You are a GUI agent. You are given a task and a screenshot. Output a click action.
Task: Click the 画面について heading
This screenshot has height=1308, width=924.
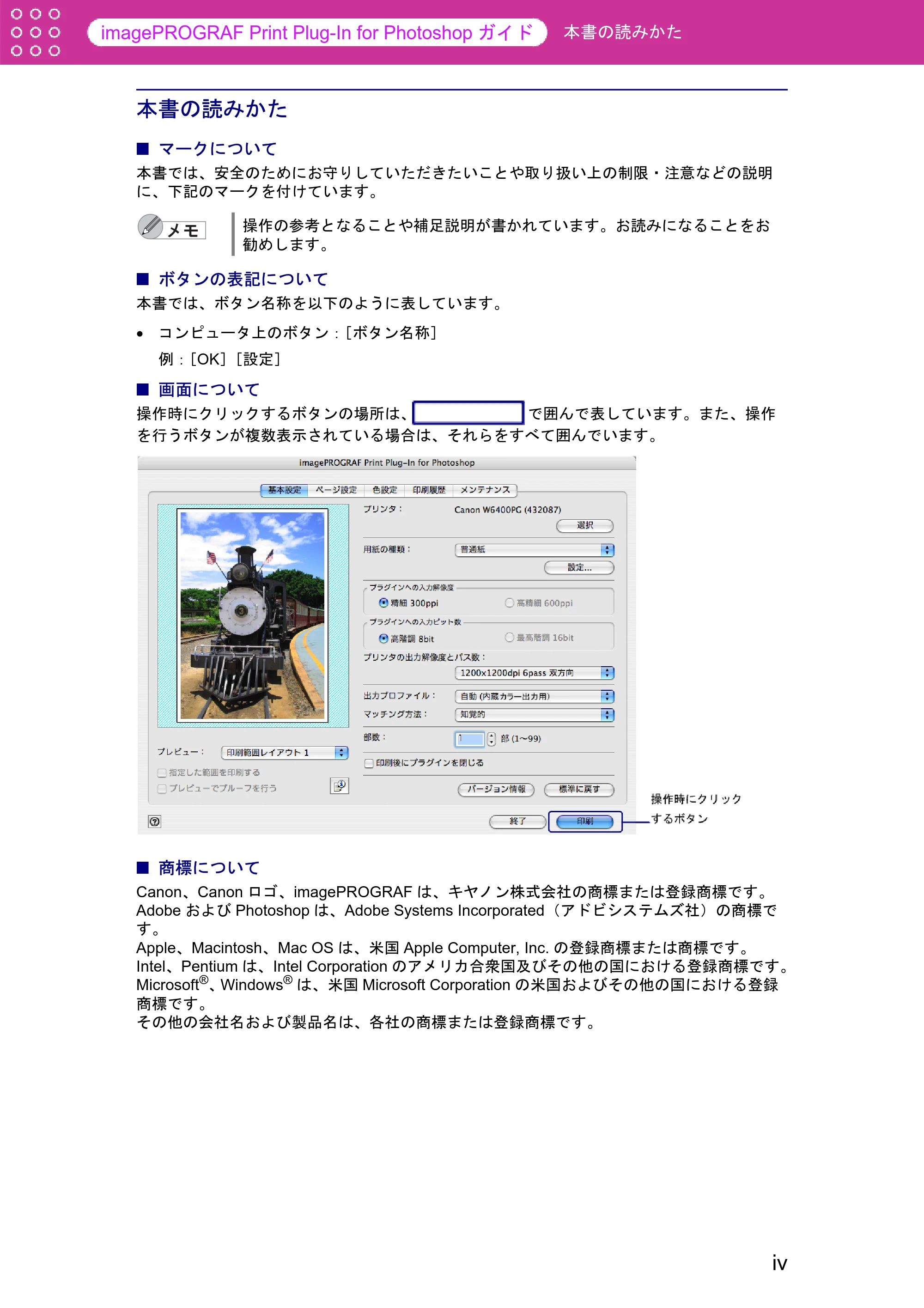(x=209, y=389)
